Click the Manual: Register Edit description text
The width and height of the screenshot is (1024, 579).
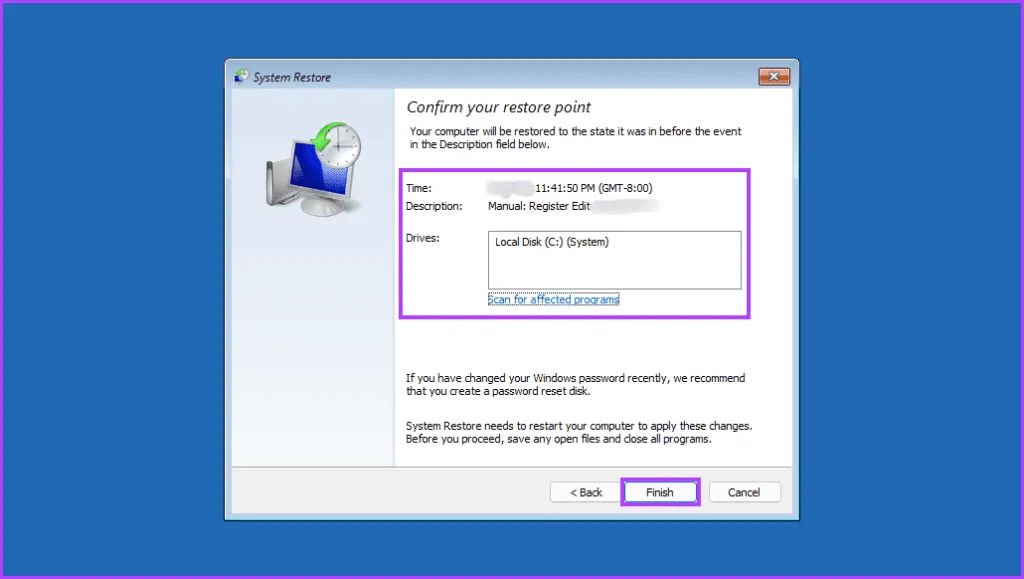538,206
